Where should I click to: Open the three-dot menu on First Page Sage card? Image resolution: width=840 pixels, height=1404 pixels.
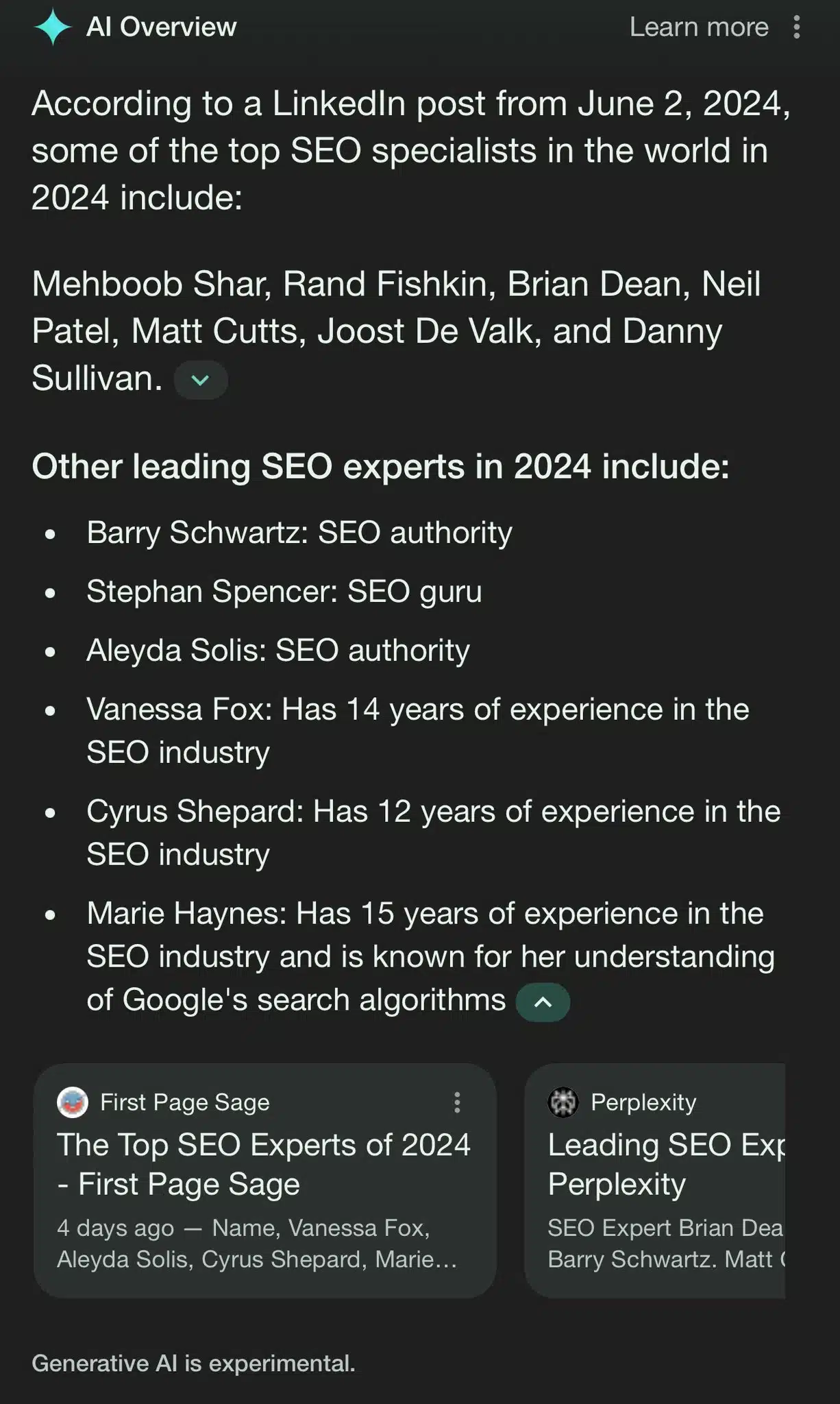click(x=457, y=1102)
